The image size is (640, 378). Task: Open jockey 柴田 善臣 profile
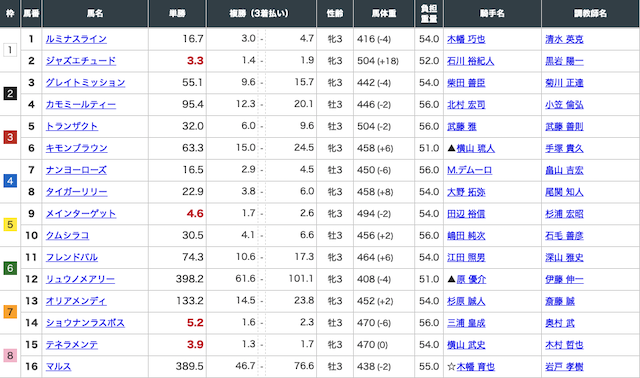point(466,83)
